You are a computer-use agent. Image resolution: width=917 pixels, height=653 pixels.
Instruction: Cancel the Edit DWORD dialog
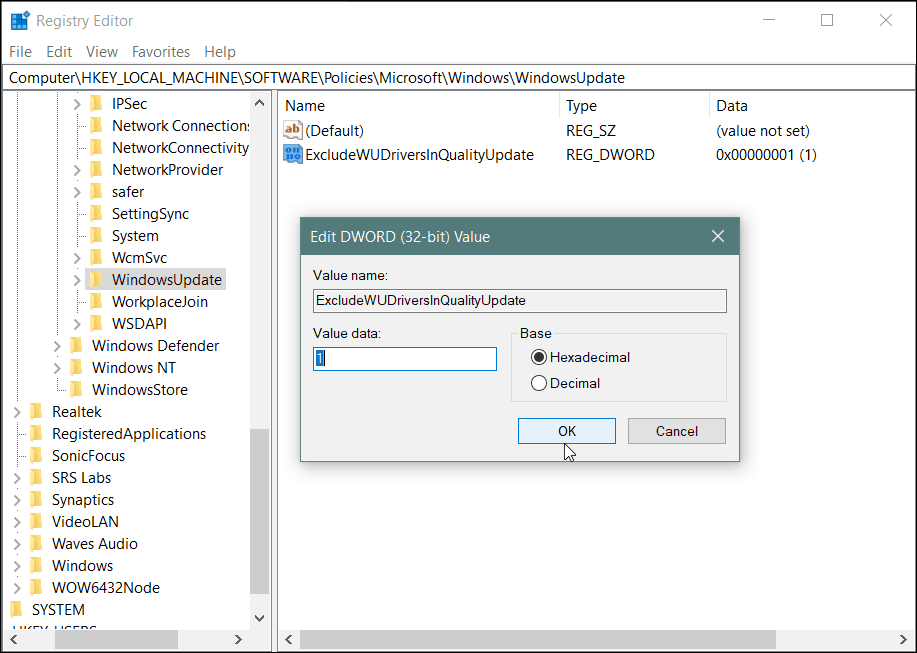(677, 431)
